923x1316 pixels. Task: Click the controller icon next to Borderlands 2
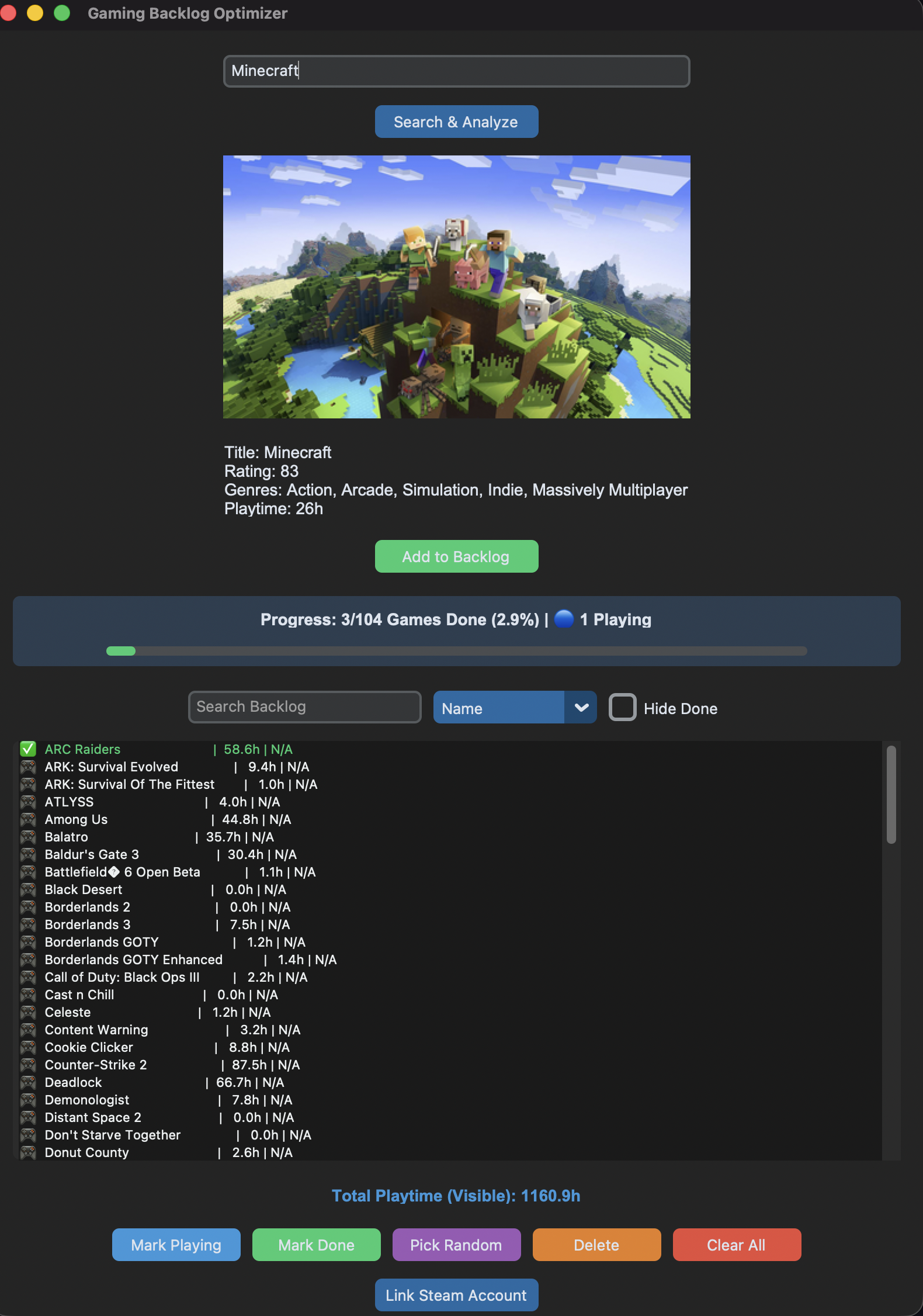click(x=28, y=906)
